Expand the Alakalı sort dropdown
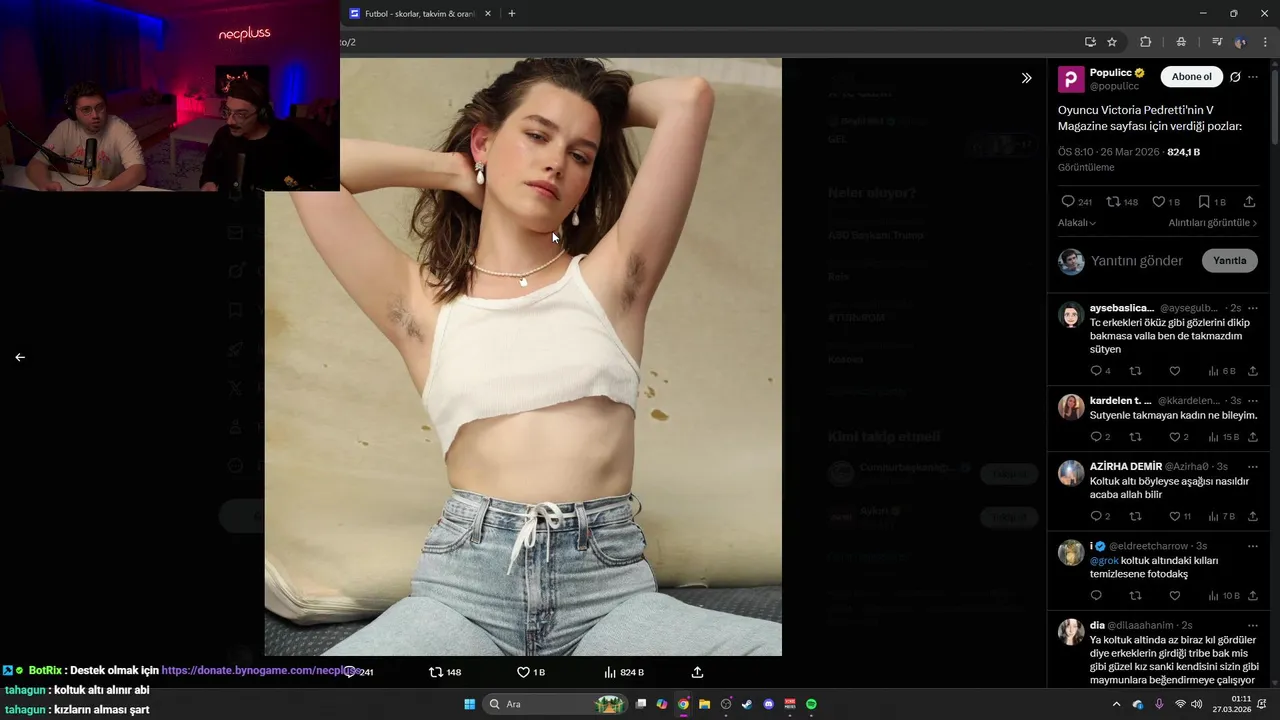 pos(1077,223)
